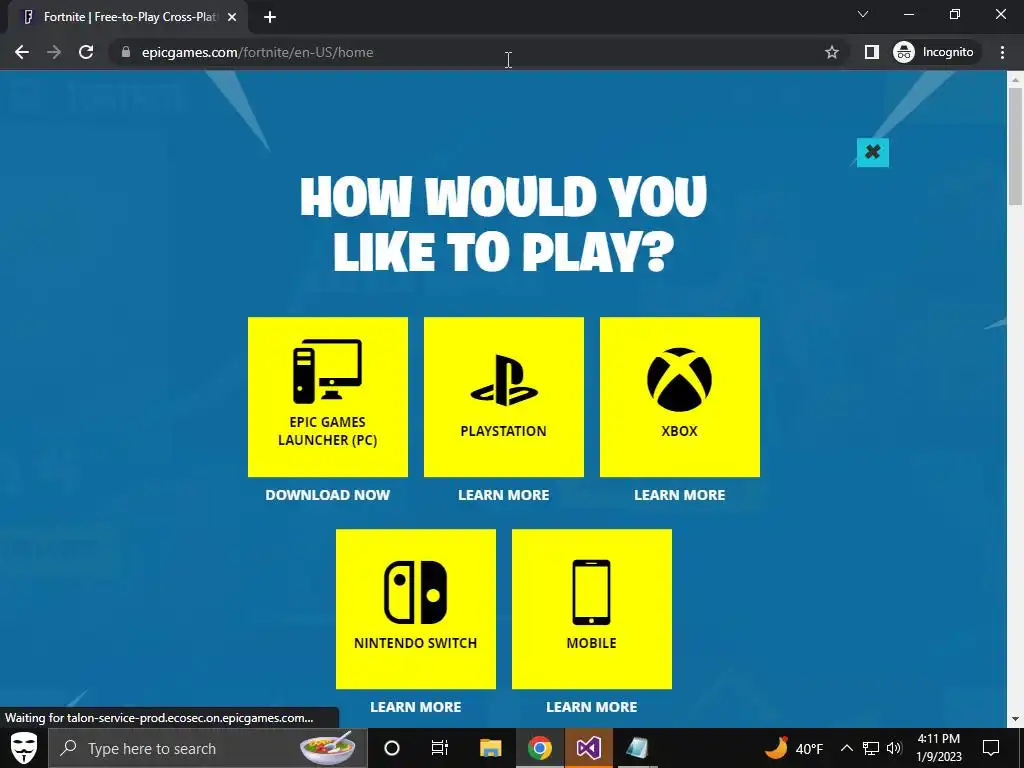Open the volume control tray icon

point(894,748)
